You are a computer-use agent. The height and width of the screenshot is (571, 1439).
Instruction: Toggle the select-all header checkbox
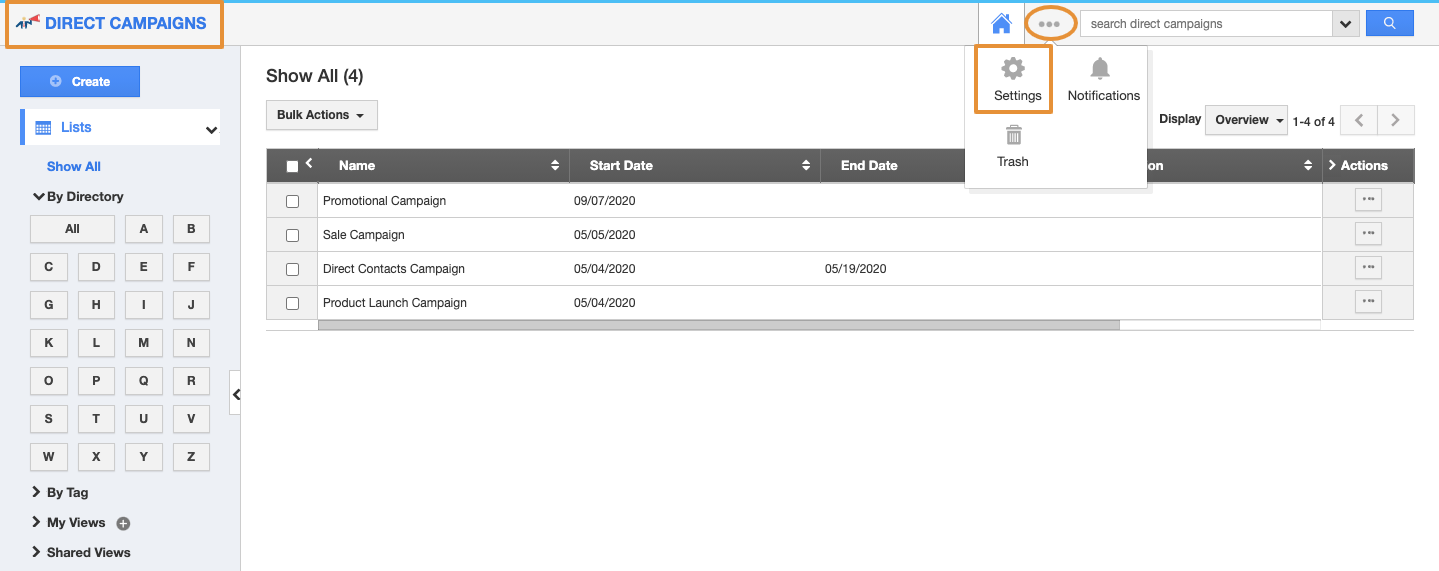click(x=293, y=166)
